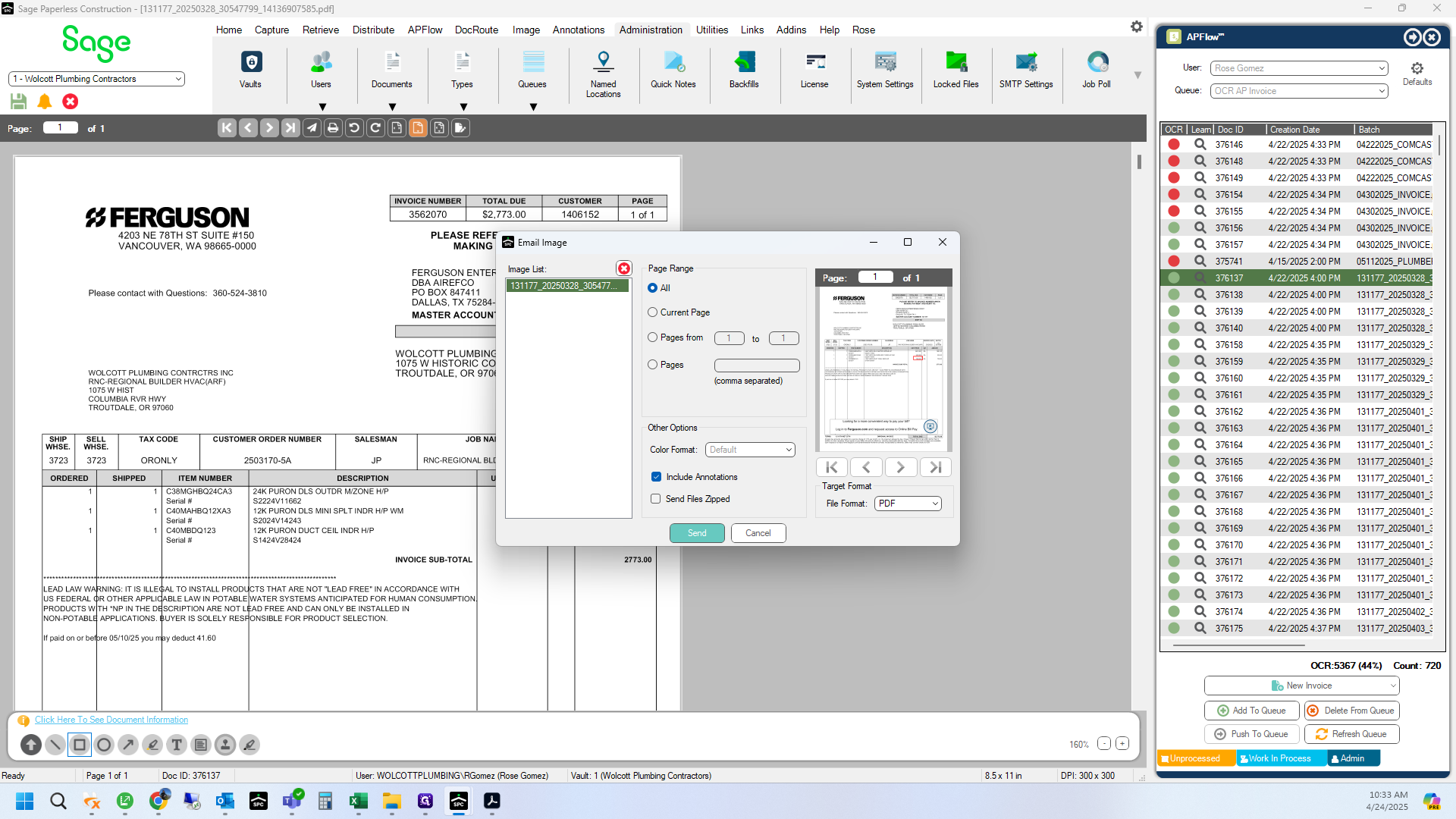Open the Named Locations icon
The width and height of the screenshot is (1456, 819).
click(603, 74)
